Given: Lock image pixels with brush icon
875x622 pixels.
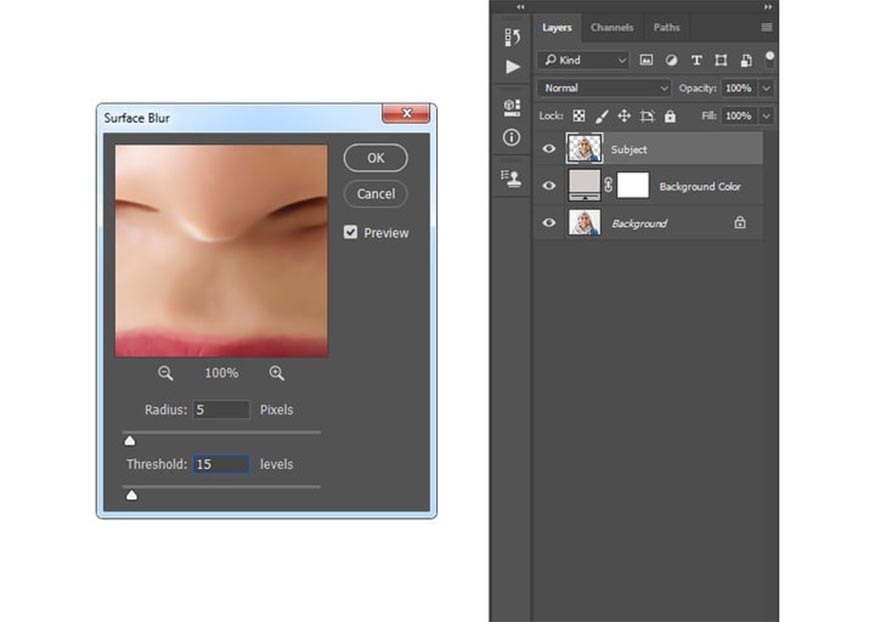Looking at the screenshot, I should 602,115.
